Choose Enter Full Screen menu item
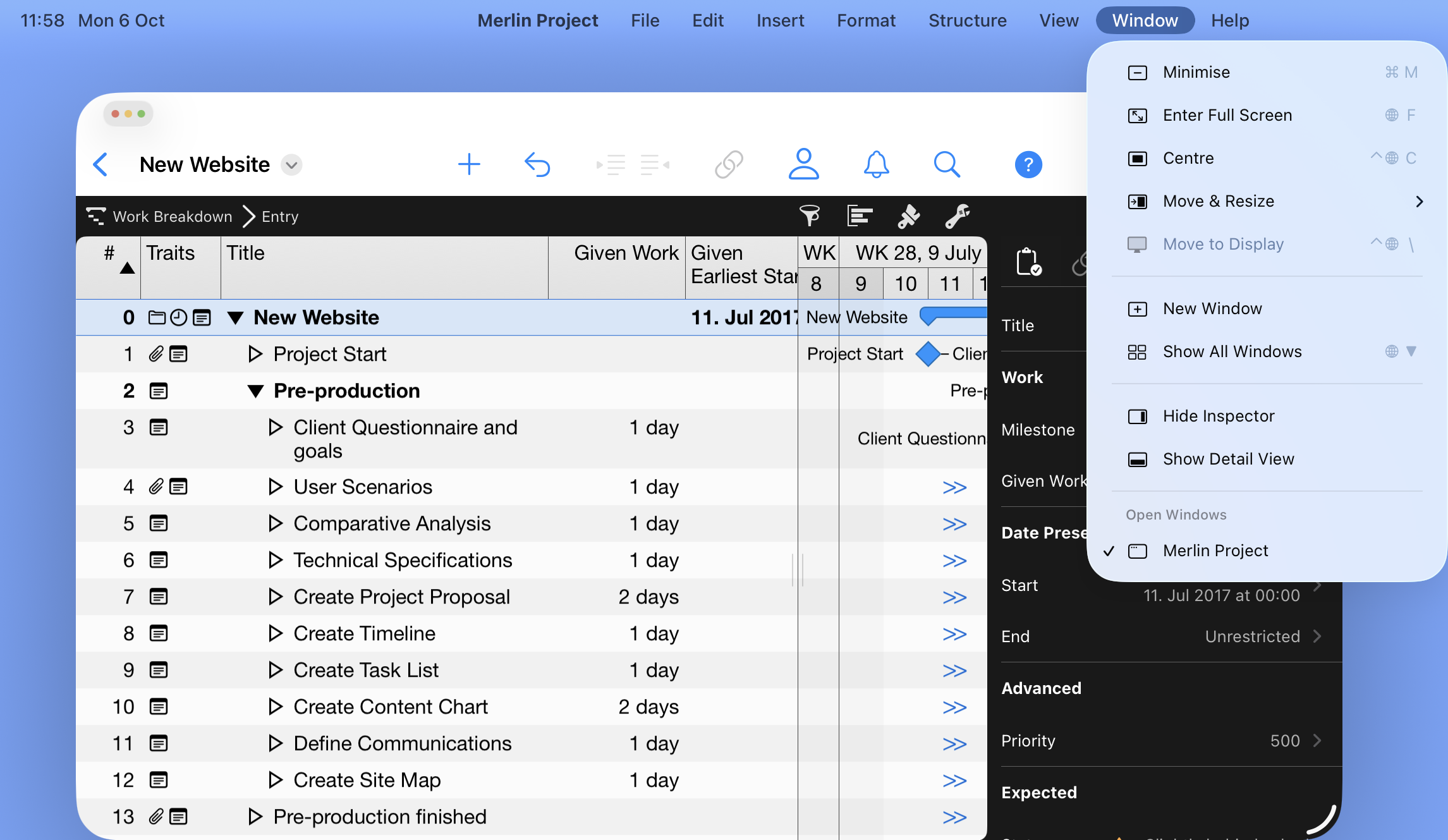1448x840 pixels. click(1227, 115)
